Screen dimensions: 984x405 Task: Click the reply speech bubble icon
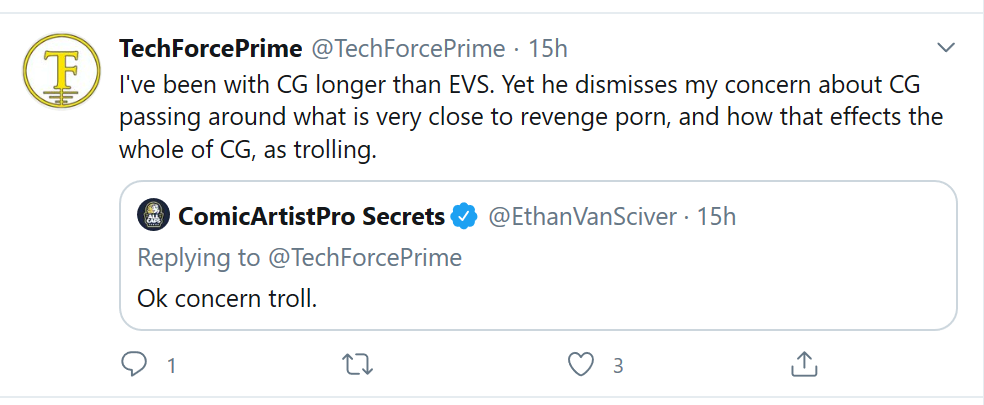click(x=133, y=364)
